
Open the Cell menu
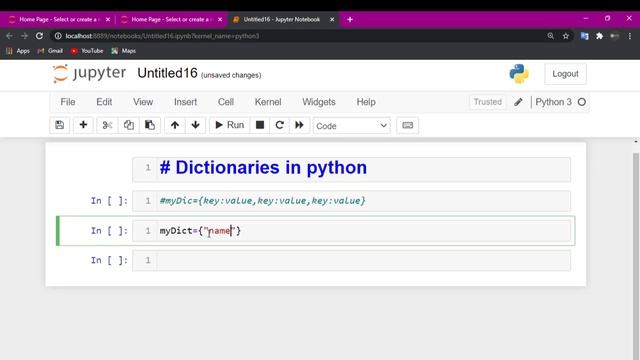pos(226,102)
